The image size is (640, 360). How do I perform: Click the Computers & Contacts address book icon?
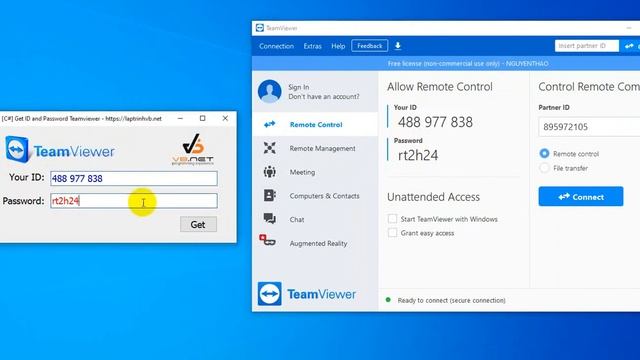(269, 196)
